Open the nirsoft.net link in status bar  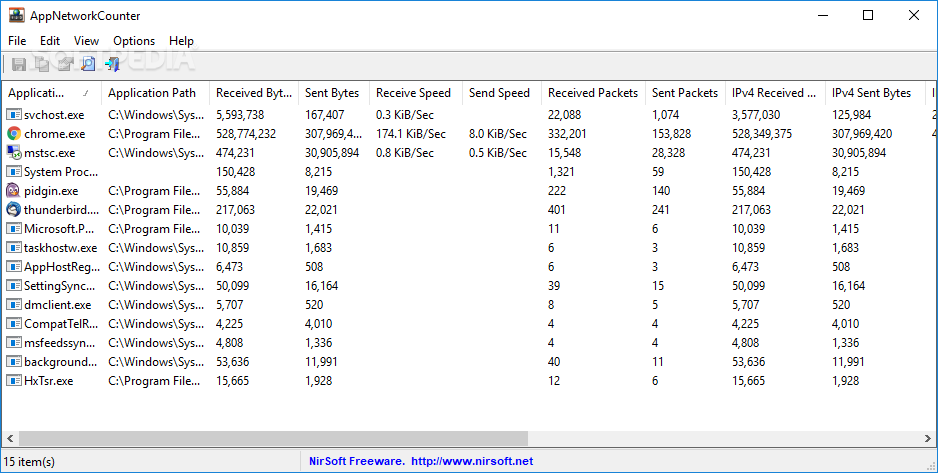[472, 461]
